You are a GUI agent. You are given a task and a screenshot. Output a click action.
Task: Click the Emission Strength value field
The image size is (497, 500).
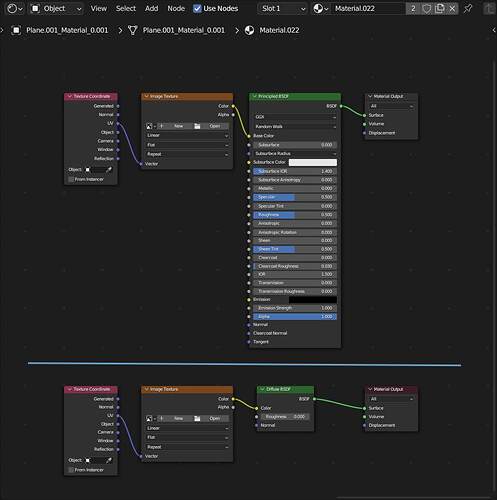(x=295, y=308)
